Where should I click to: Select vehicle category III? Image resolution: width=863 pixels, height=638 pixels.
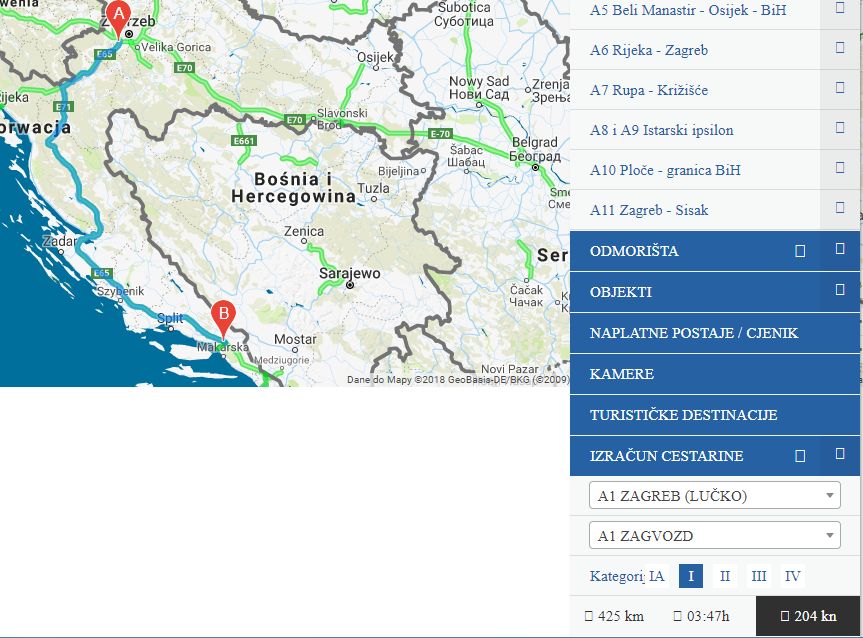[759, 576]
